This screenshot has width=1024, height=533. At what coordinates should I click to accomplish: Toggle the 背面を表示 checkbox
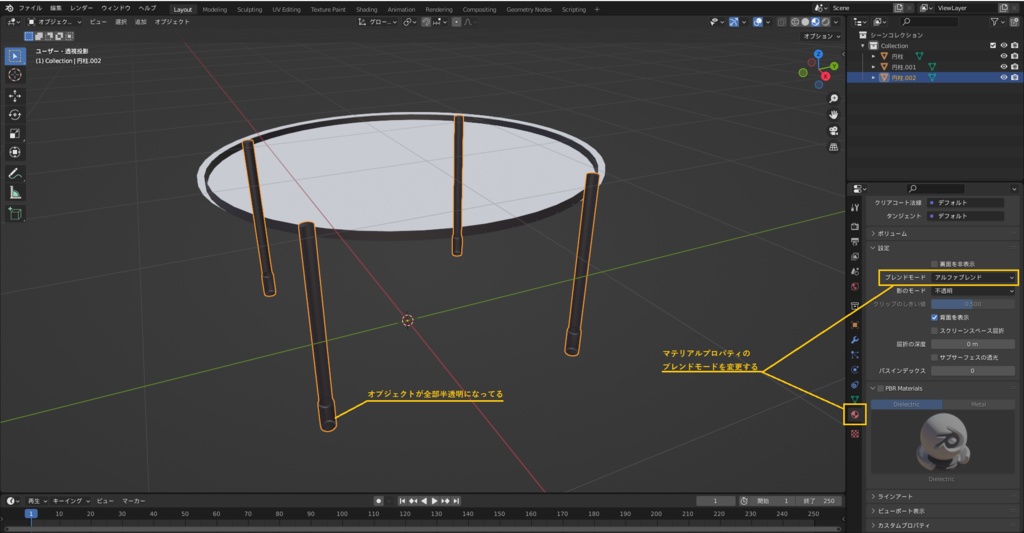[935, 317]
